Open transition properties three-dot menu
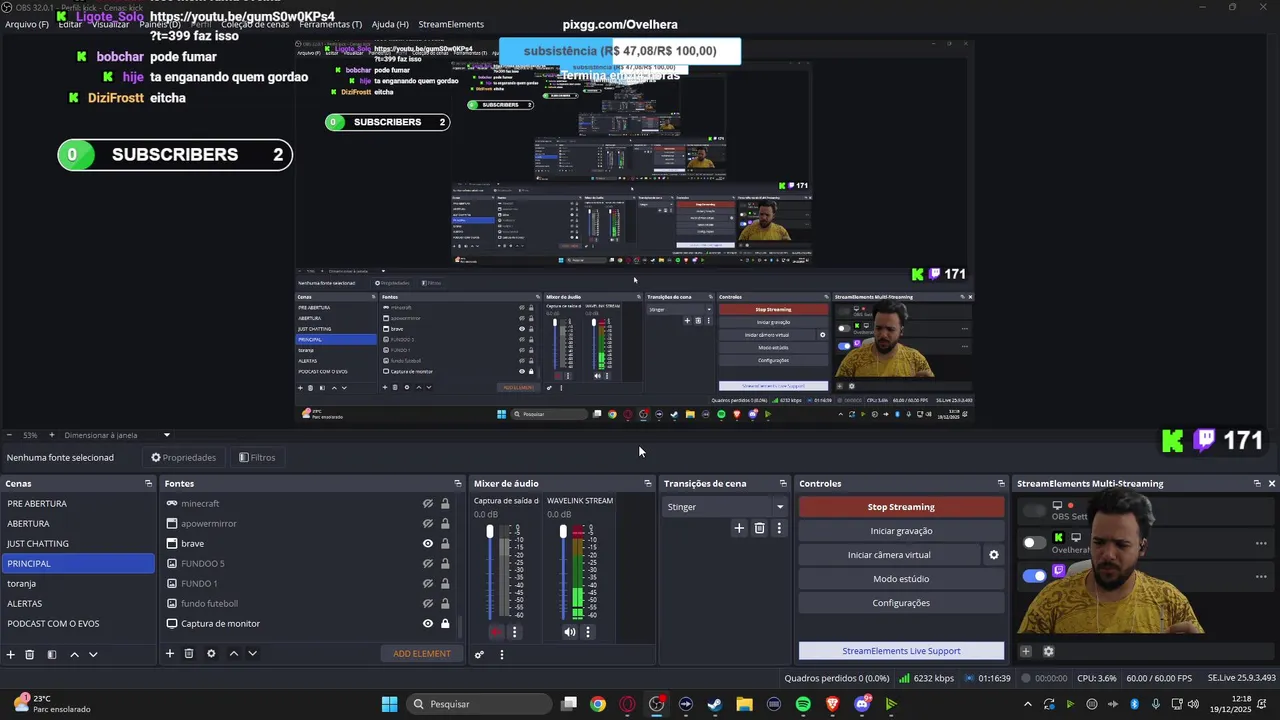Image resolution: width=1280 pixels, height=720 pixels. (779, 528)
